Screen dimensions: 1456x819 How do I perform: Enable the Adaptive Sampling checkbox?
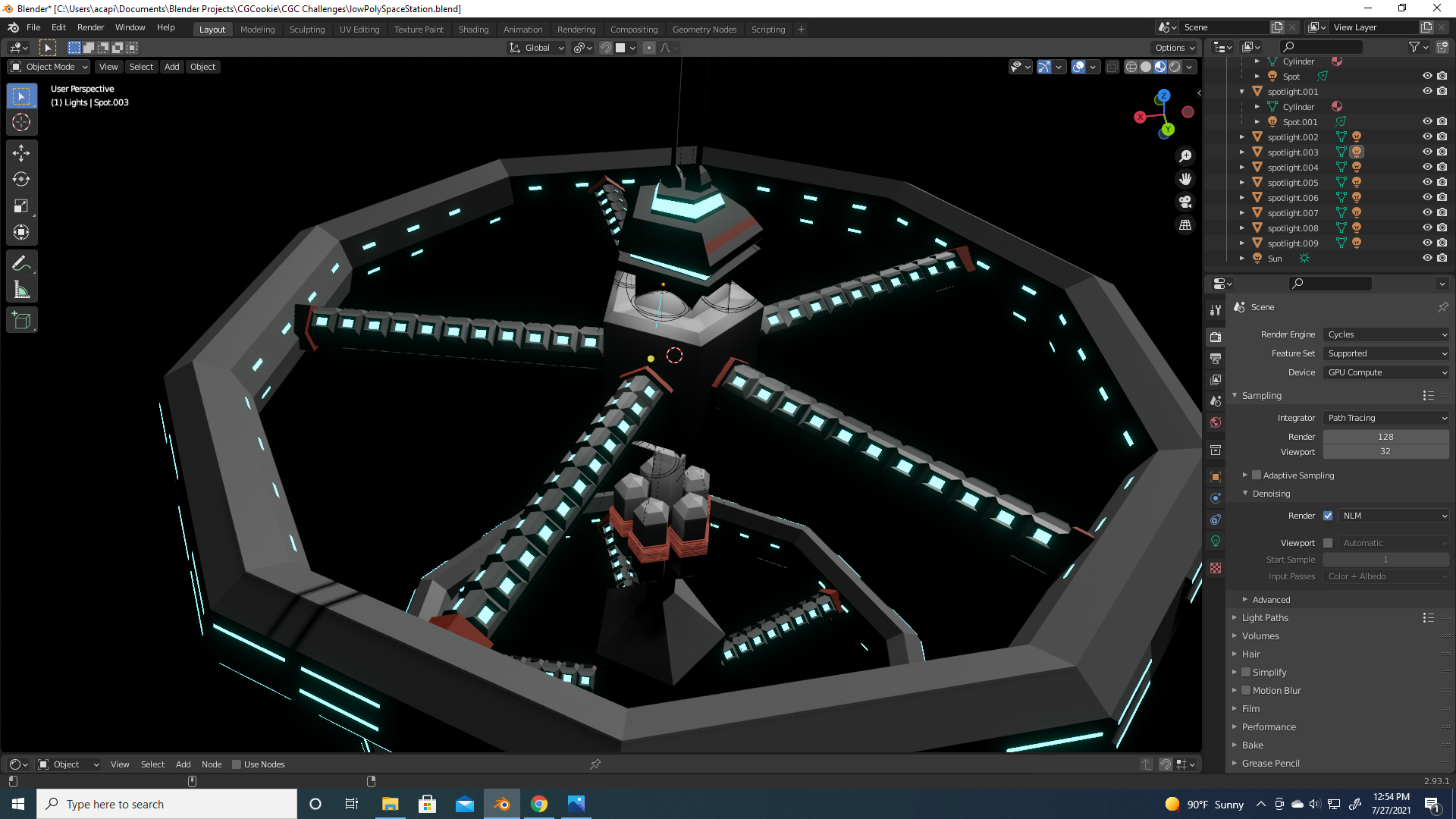(x=1257, y=475)
